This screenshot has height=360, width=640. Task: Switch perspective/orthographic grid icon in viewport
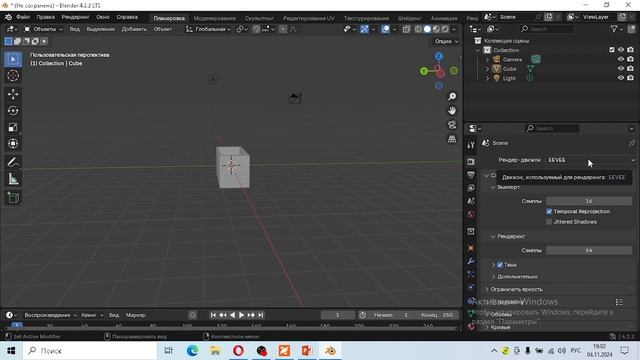(452, 139)
